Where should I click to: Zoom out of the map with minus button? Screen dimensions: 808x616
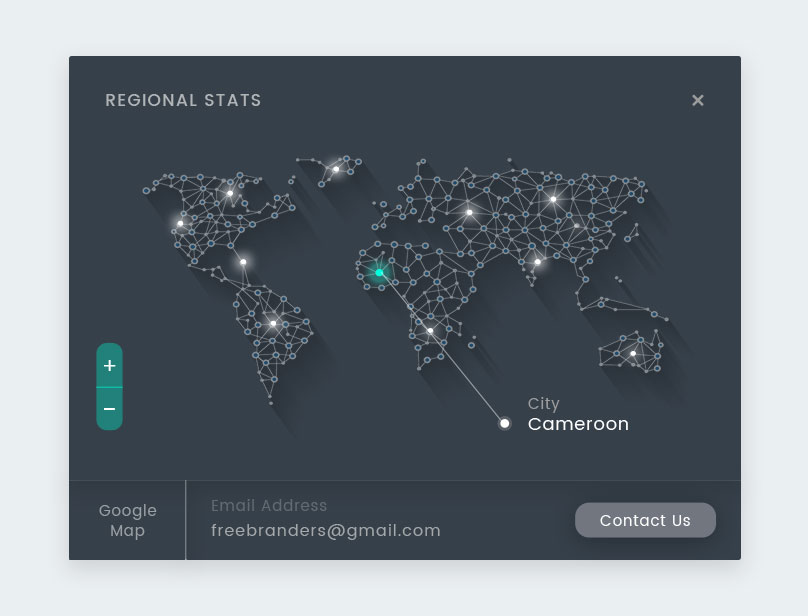[109, 409]
